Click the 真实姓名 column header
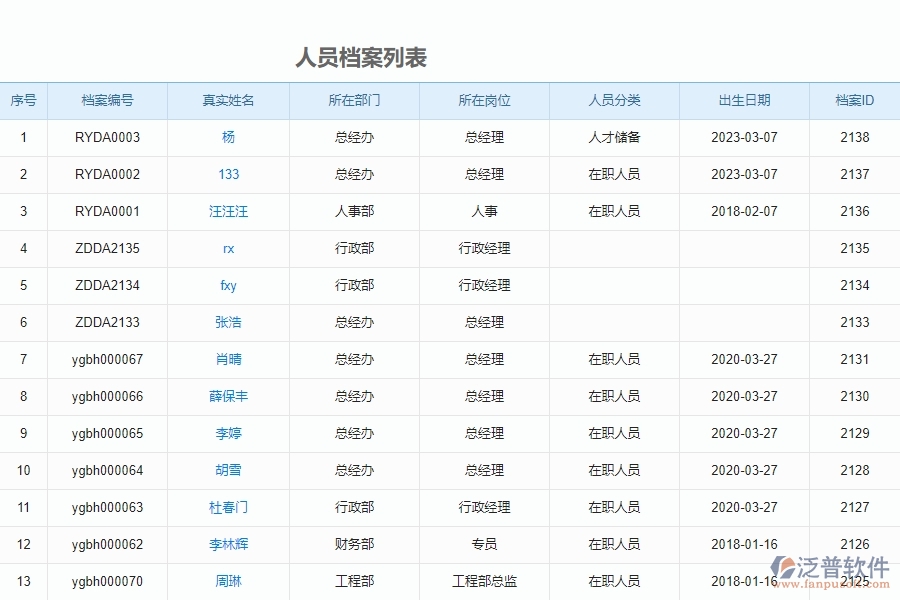This screenshot has height=600, width=900. 228,101
